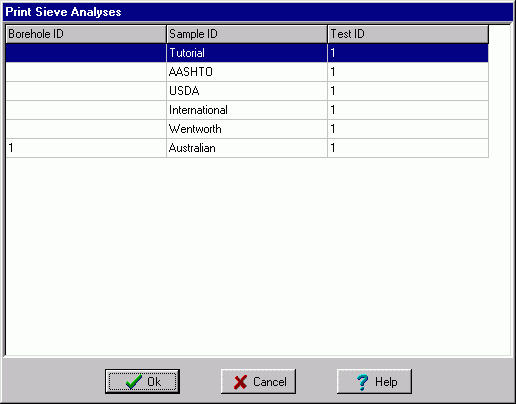Select the Tutorial sample row
Image resolution: width=516 pixels, height=404 pixels.
pos(247,53)
